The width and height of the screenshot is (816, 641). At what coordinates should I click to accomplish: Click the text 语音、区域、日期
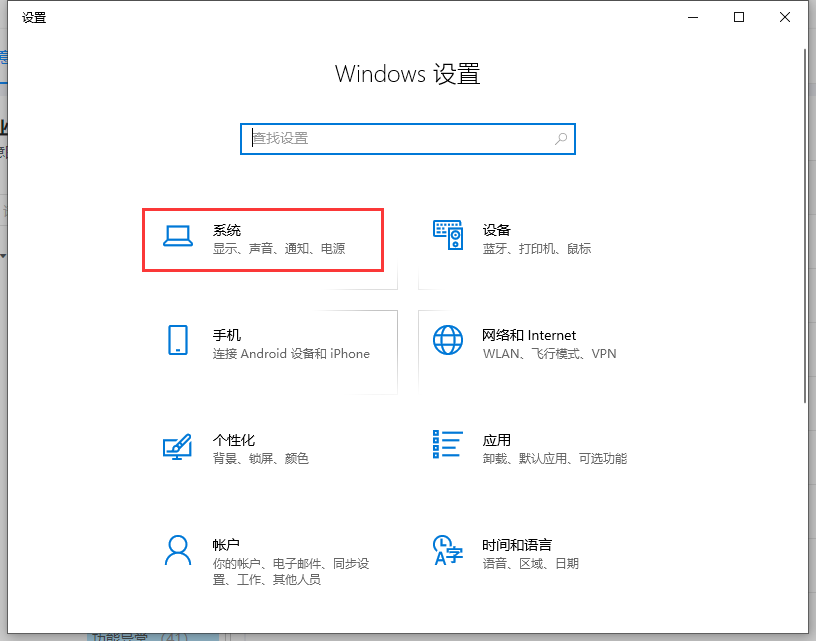(530, 563)
